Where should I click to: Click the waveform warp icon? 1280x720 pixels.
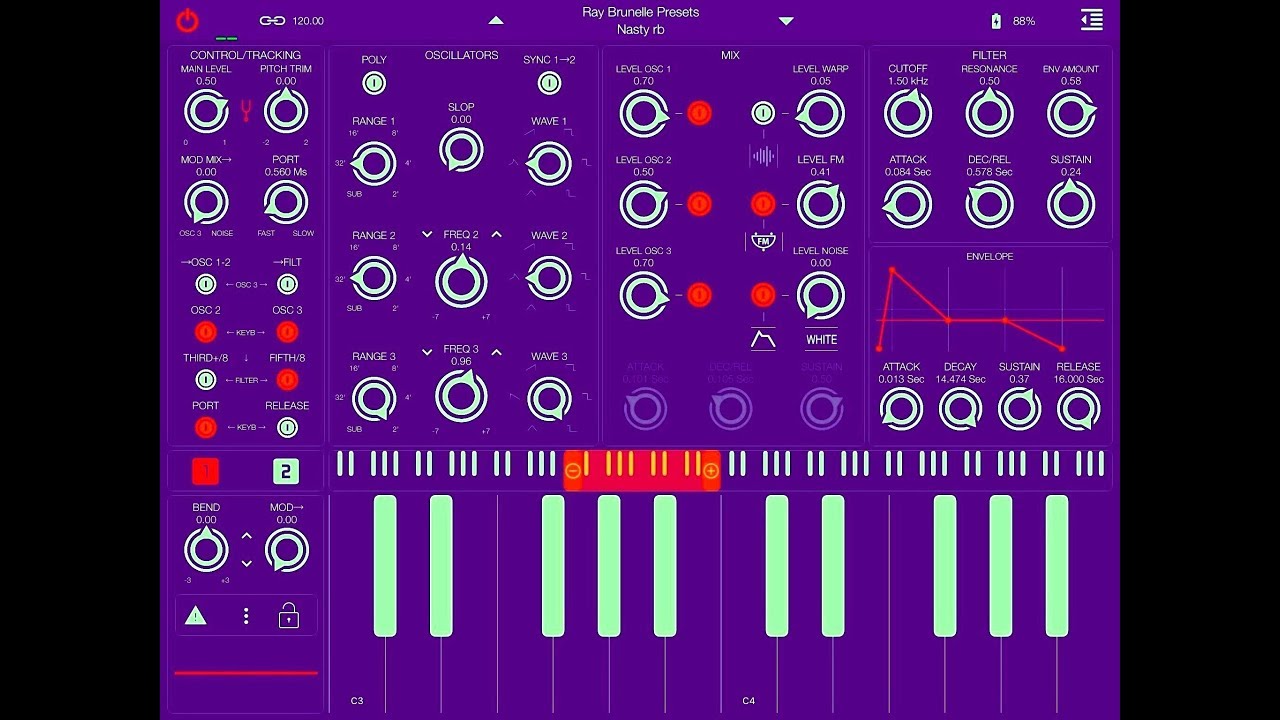coord(763,156)
